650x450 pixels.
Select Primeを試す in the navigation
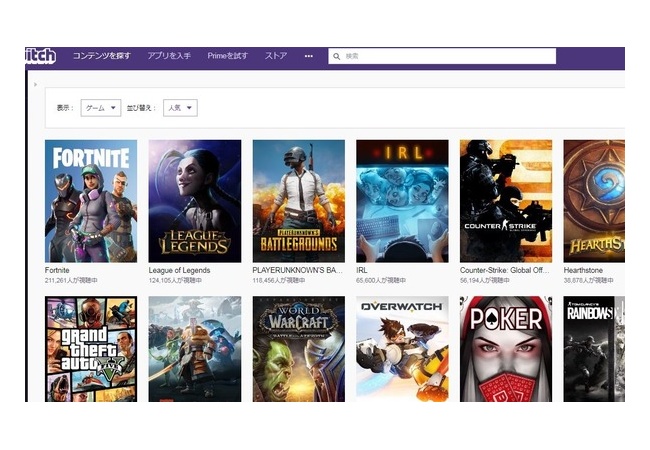pos(228,56)
